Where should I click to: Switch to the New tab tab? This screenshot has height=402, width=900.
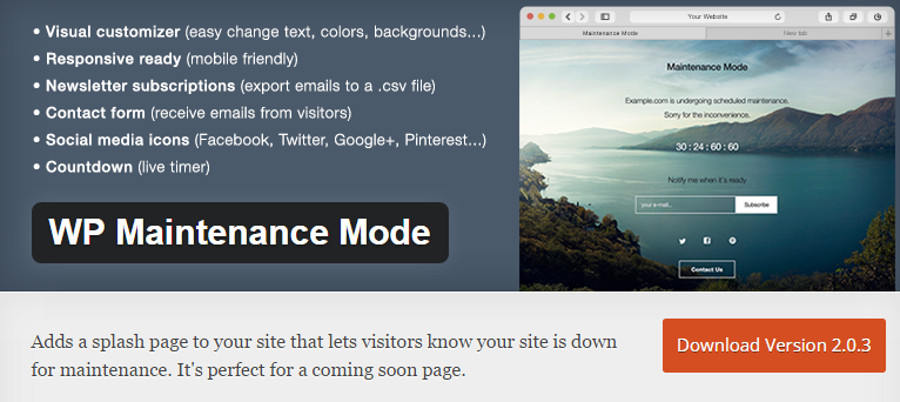click(x=795, y=33)
